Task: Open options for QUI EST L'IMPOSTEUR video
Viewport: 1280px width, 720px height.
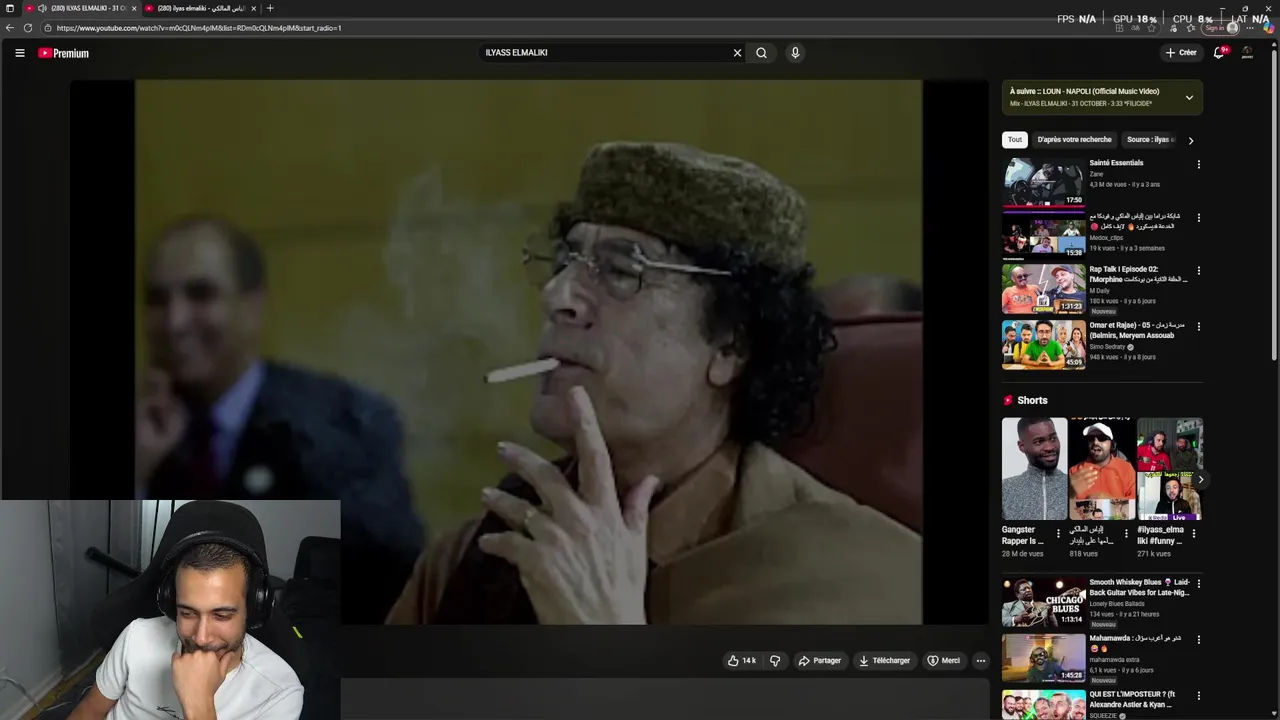Action: 1199,696
